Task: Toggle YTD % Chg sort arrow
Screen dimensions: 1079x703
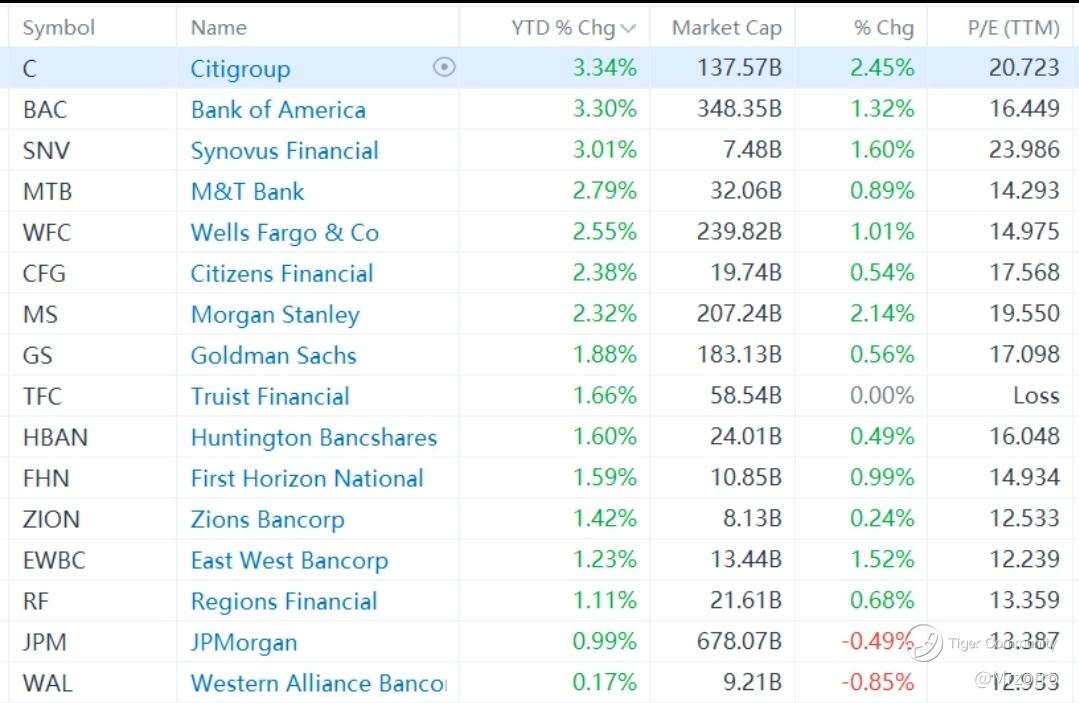Action: [x=628, y=28]
